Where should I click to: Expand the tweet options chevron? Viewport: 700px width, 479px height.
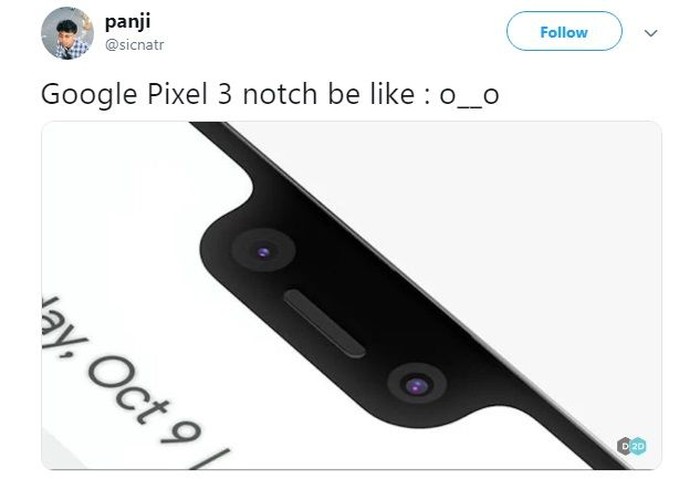tap(651, 33)
